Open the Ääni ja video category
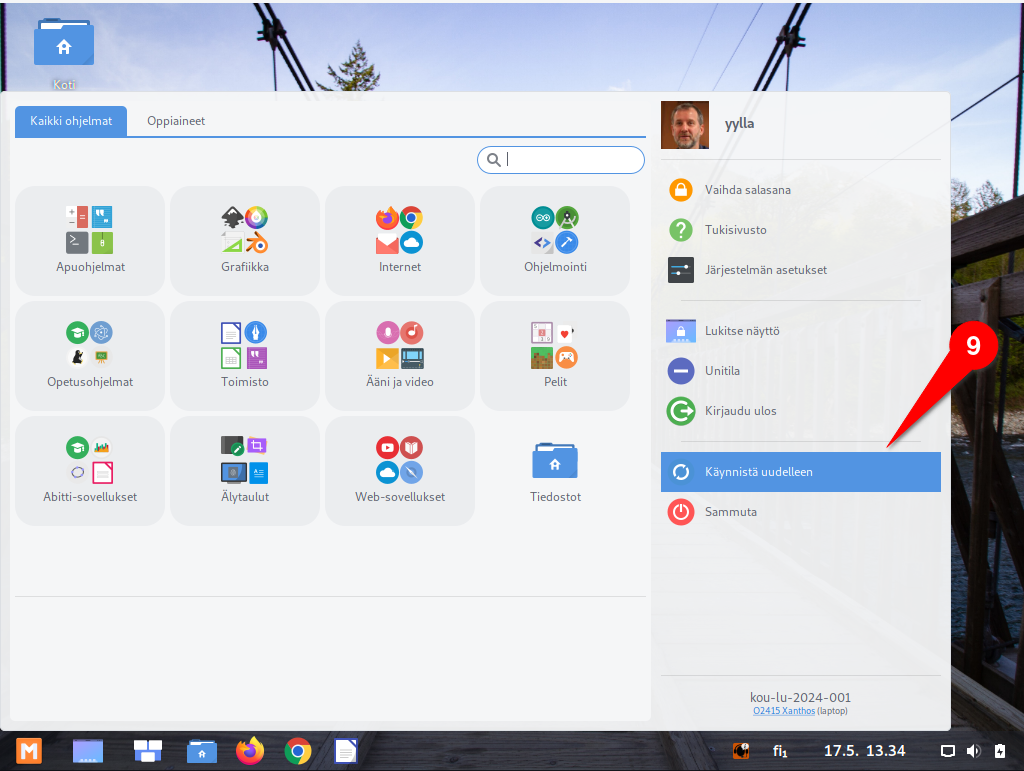The height and width of the screenshot is (771, 1024). point(400,356)
